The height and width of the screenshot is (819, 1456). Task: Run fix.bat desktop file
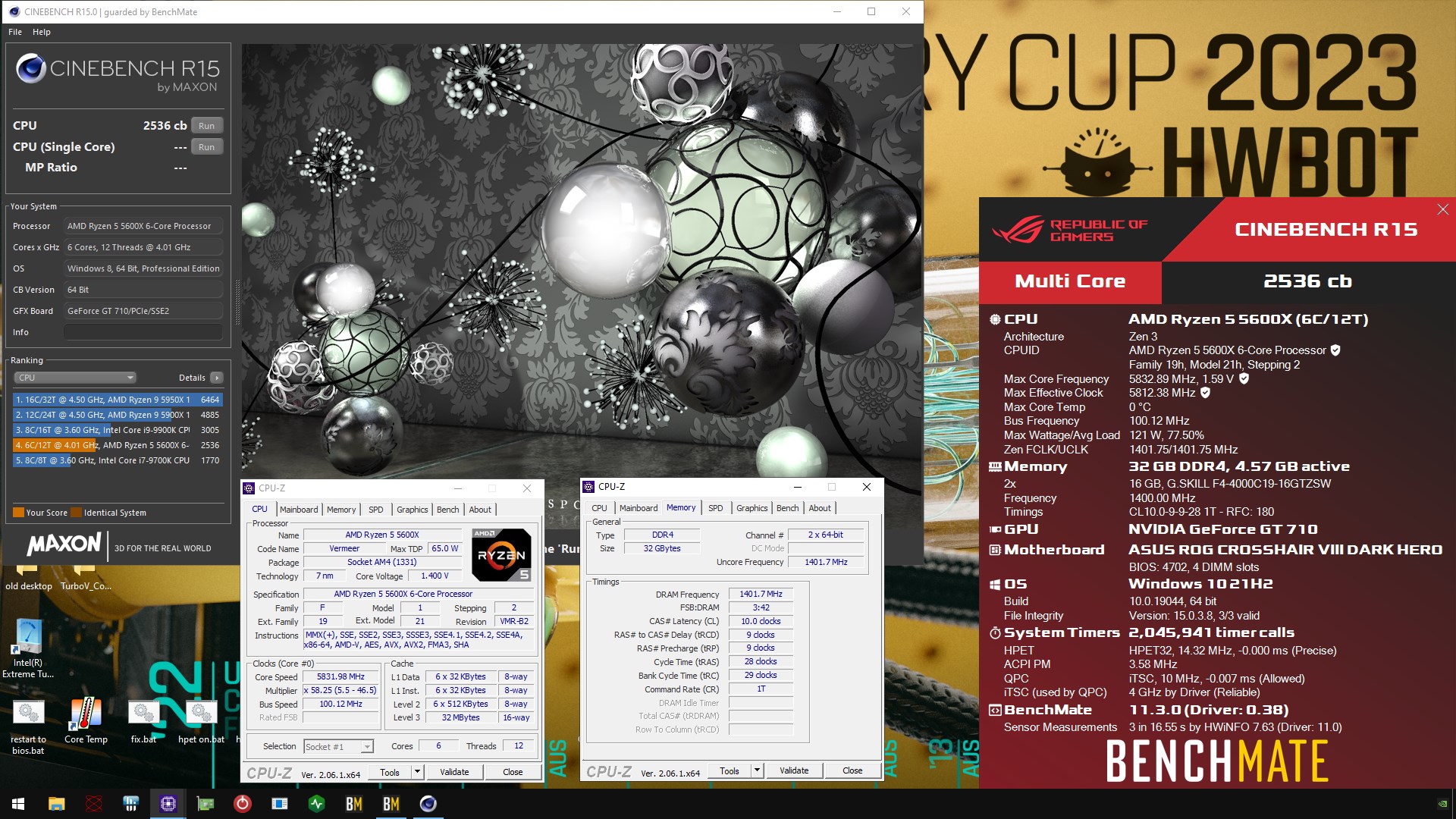(143, 721)
